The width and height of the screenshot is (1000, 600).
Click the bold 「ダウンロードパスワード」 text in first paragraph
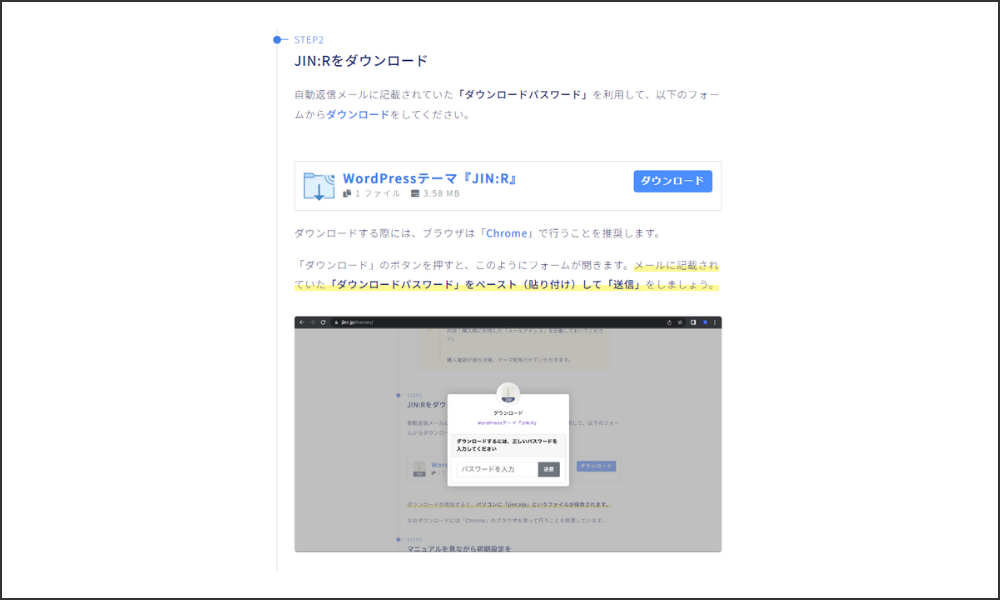click(522, 95)
